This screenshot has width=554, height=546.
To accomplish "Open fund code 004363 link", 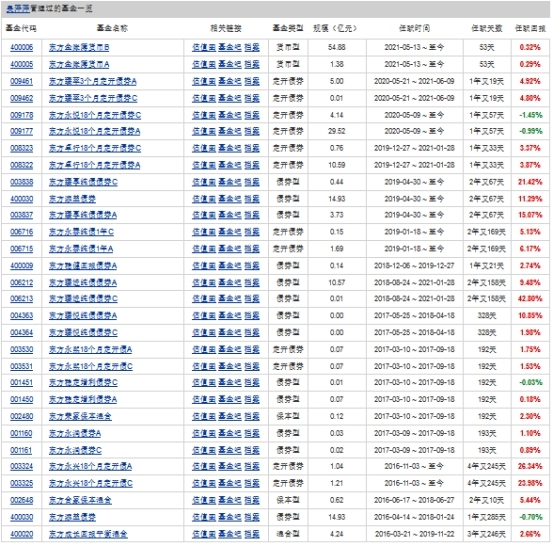I will [22, 315].
